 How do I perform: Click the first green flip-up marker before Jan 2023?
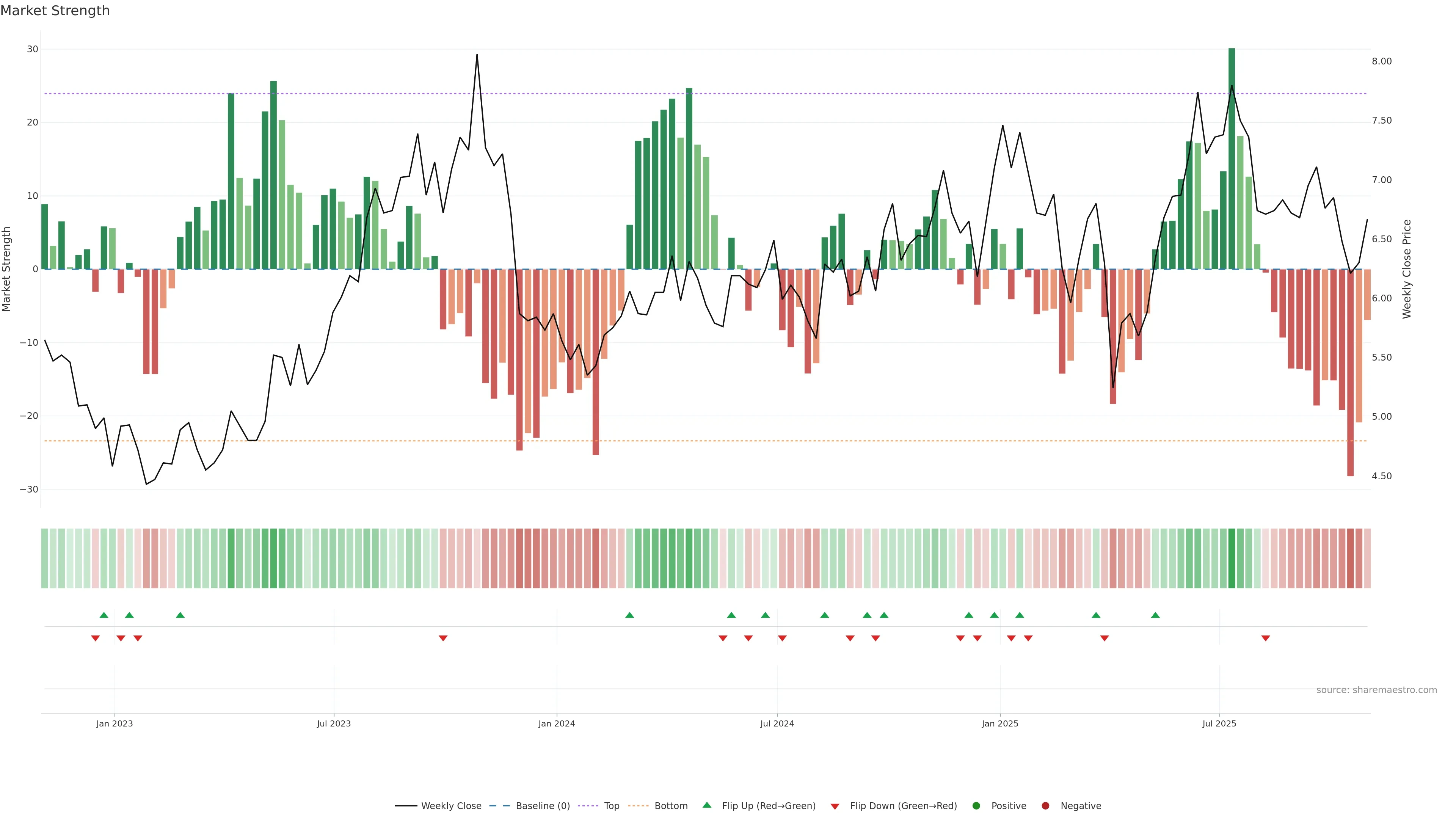tap(104, 615)
